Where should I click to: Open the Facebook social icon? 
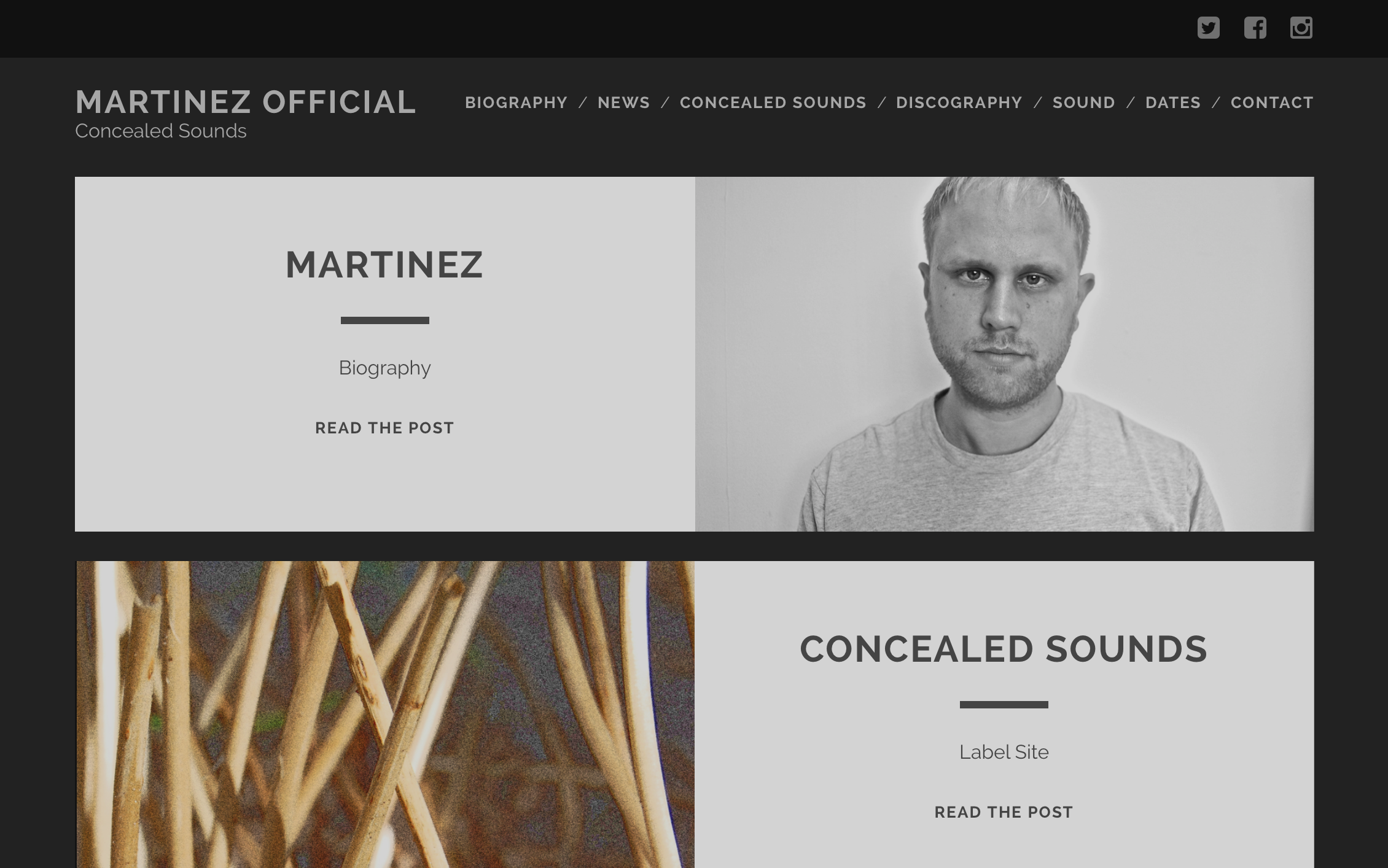[x=1255, y=28]
